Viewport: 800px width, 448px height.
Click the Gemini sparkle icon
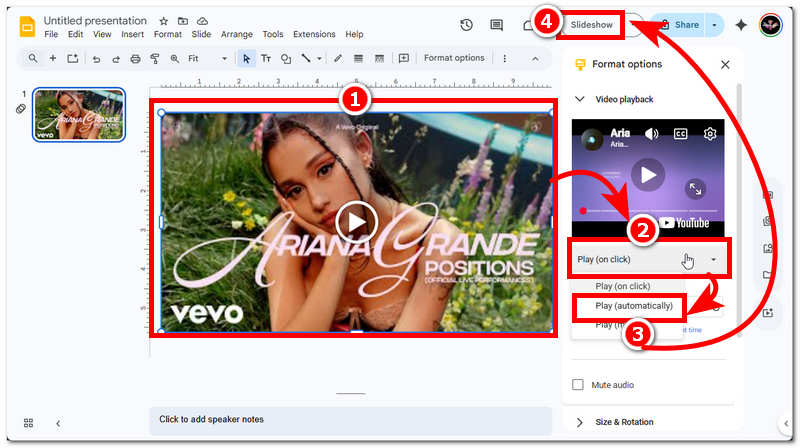point(741,25)
